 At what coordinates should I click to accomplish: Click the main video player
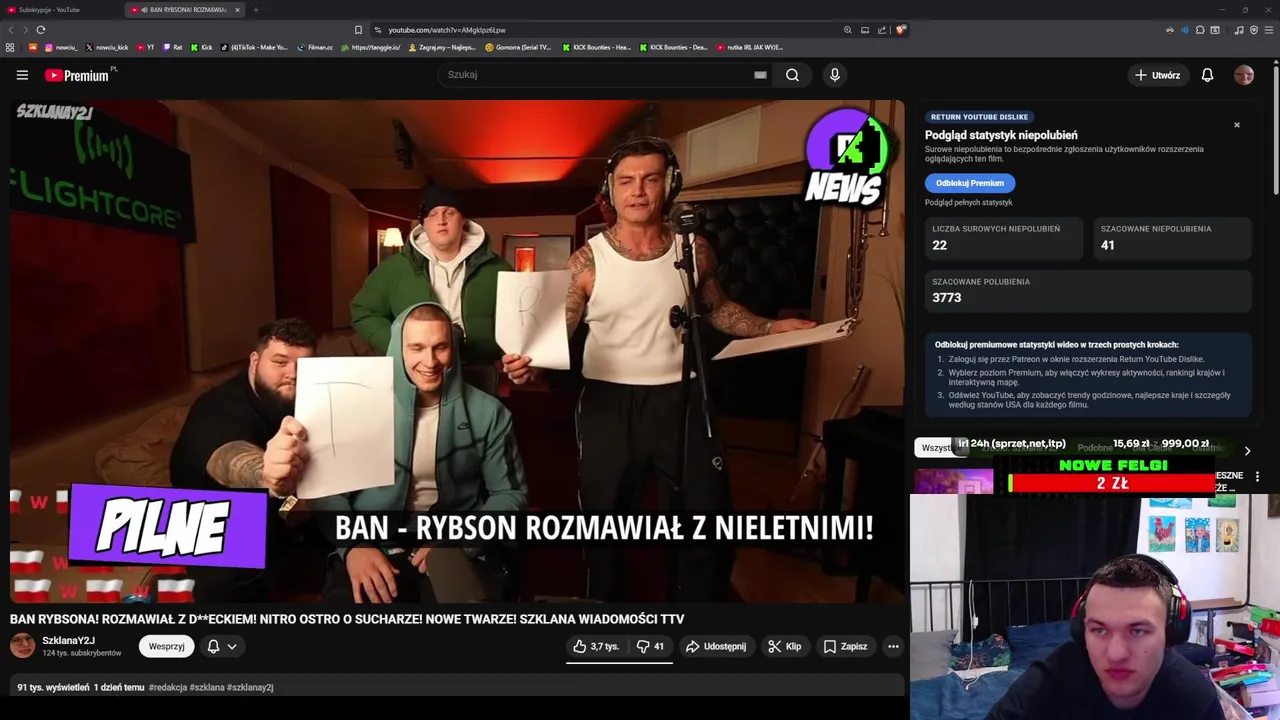457,351
